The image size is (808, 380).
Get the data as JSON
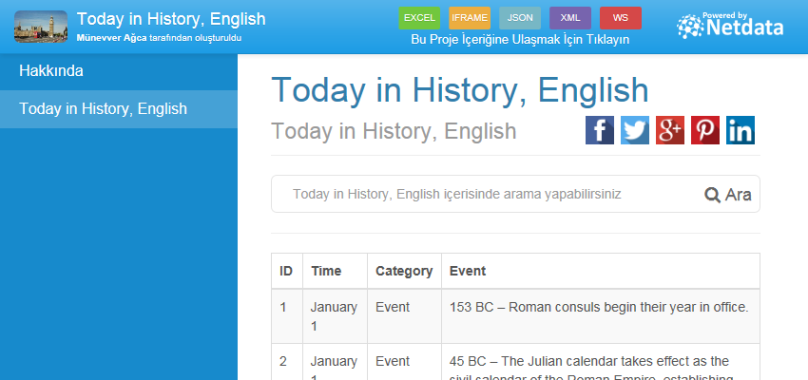[520, 18]
